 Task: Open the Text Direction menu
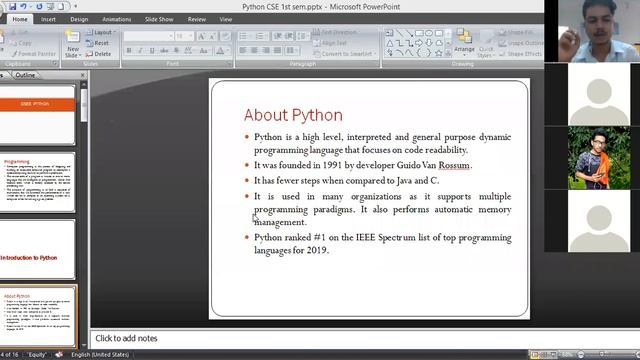336,32
